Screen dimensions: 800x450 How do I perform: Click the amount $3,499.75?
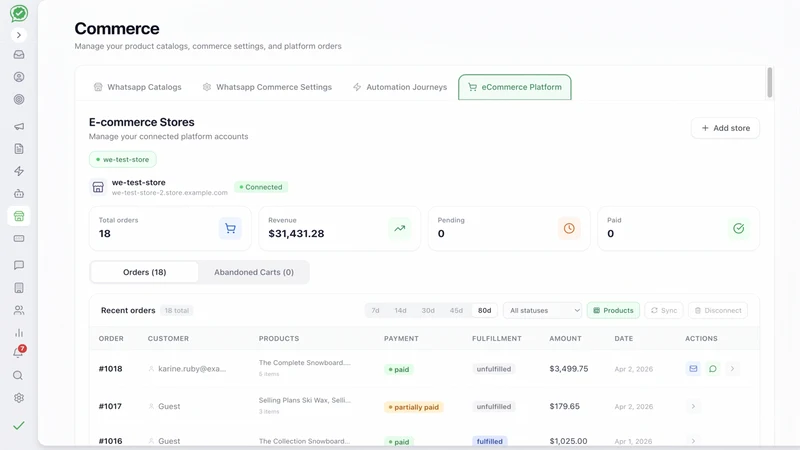(568, 369)
